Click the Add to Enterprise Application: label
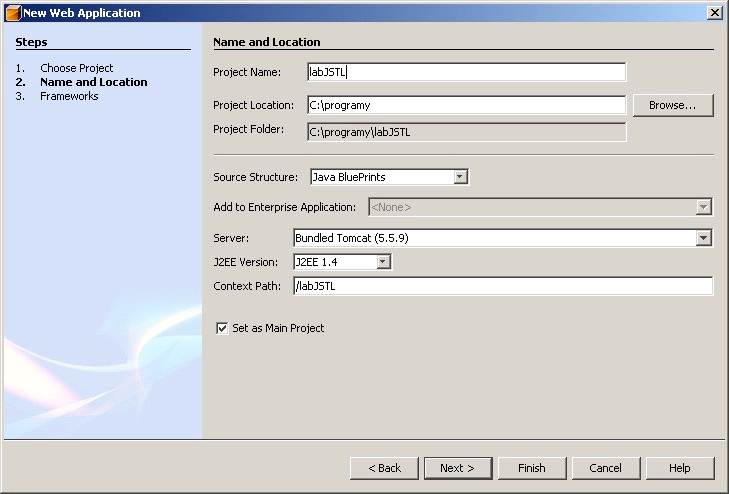The image size is (729, 494). 285,207
